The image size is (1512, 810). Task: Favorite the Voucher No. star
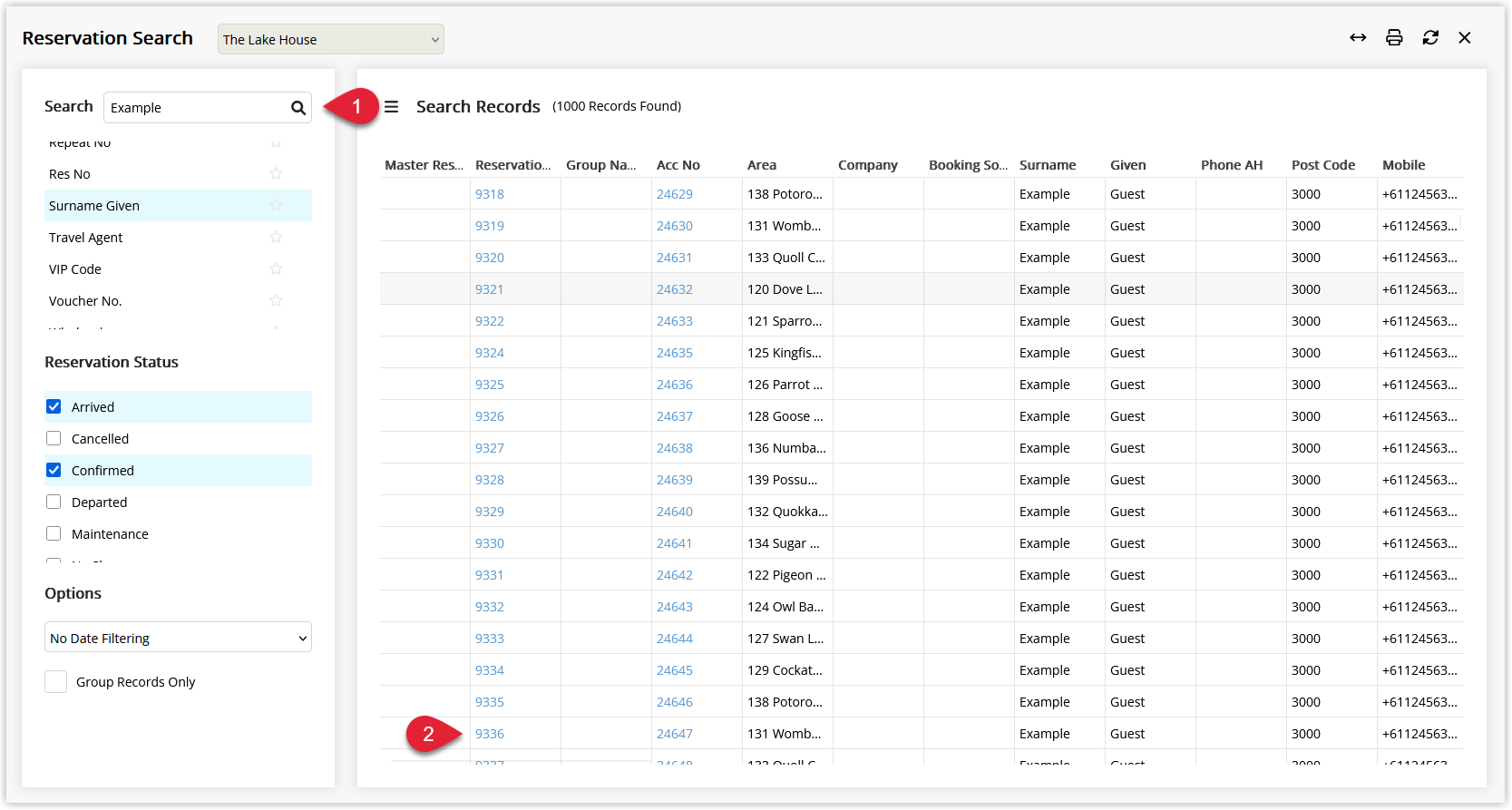(x=276, y=300)
